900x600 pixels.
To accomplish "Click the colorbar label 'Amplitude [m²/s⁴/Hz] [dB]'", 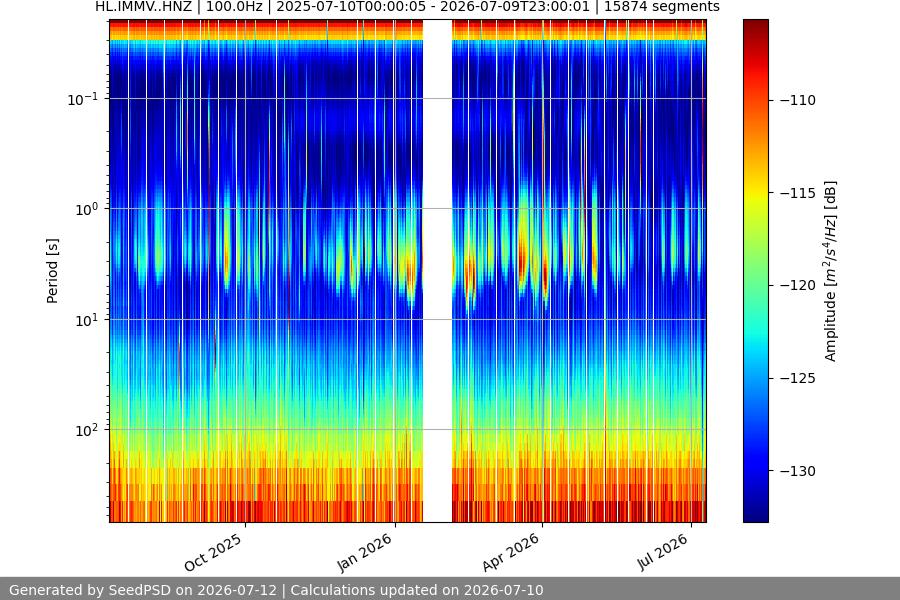I will (x=830, y=271).
